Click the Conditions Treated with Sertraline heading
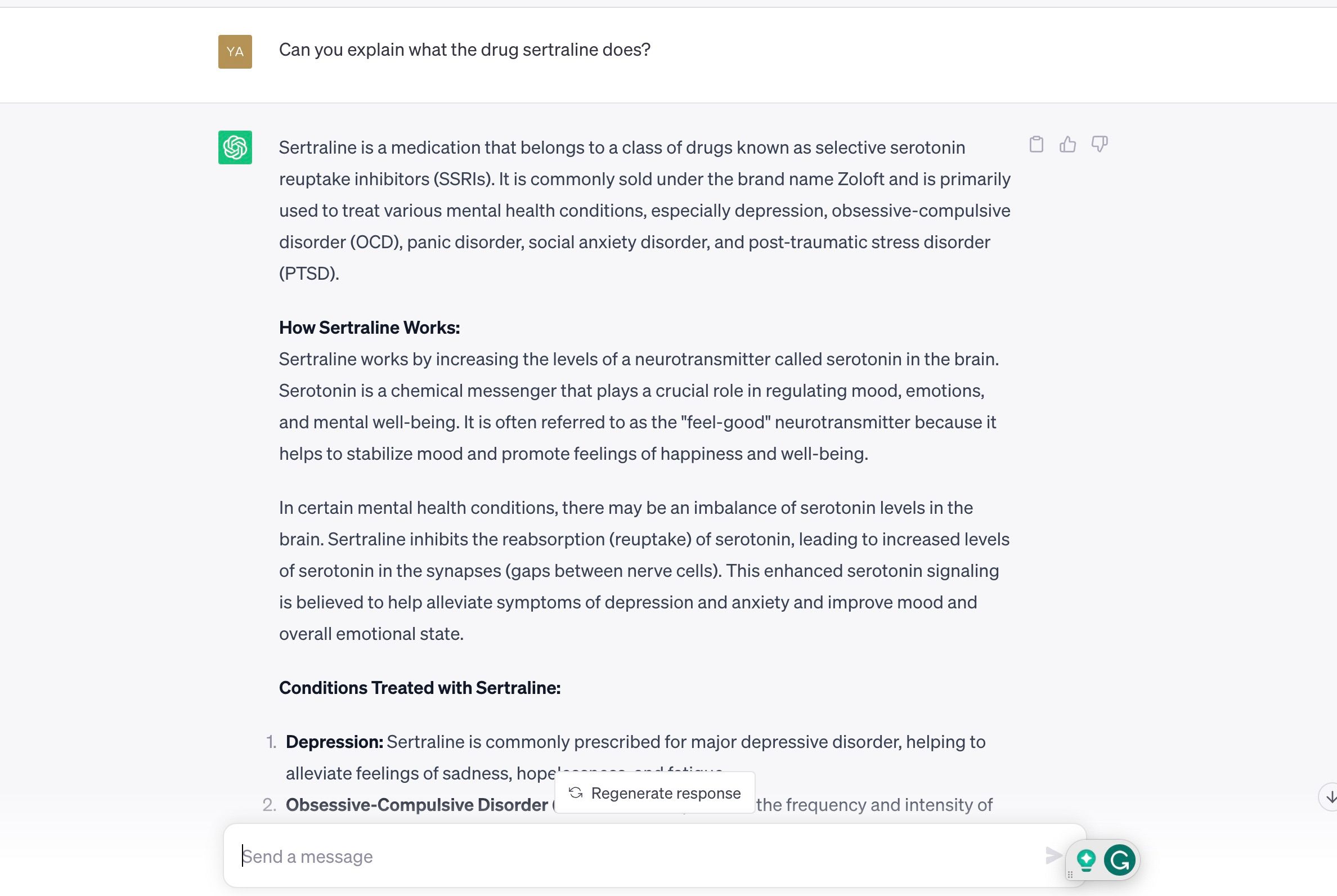This screenshot has width=1337, height=896. tap(419, 687)
